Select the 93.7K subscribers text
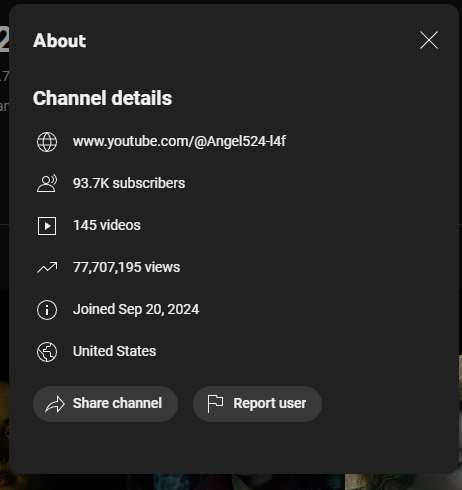The image size is (462, 490). click(x=129, y=183)
